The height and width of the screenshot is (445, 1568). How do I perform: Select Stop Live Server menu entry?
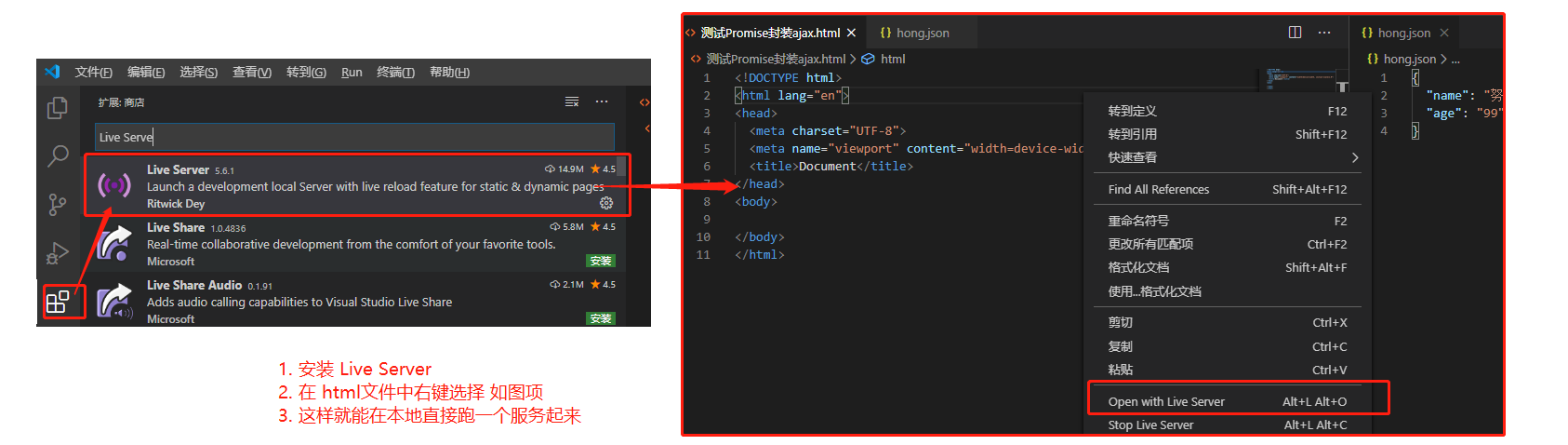1150,425
